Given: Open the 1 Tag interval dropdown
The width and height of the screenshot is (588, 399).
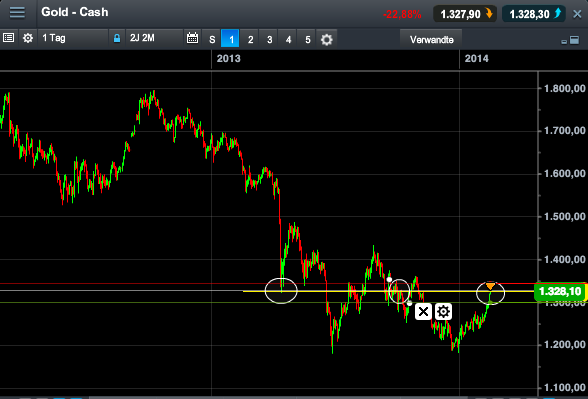Looking at the screenshot, I should click(73, 38).
